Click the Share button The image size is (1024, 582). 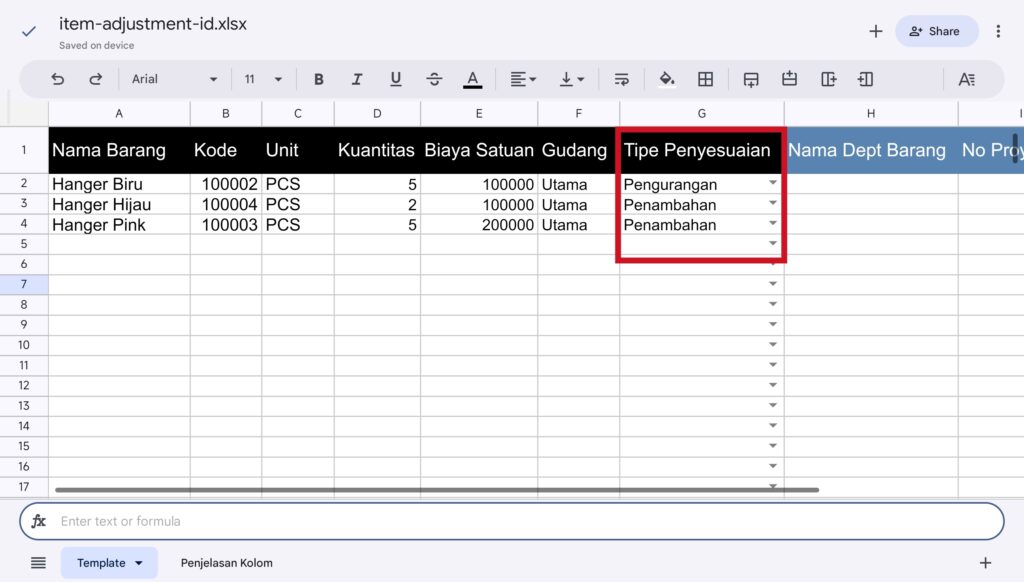coord(936,31)
